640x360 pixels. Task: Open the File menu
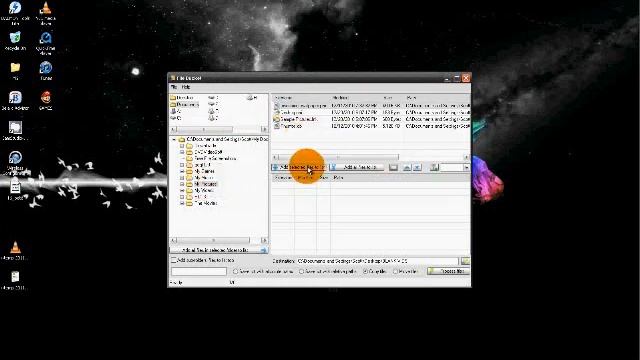174,87
